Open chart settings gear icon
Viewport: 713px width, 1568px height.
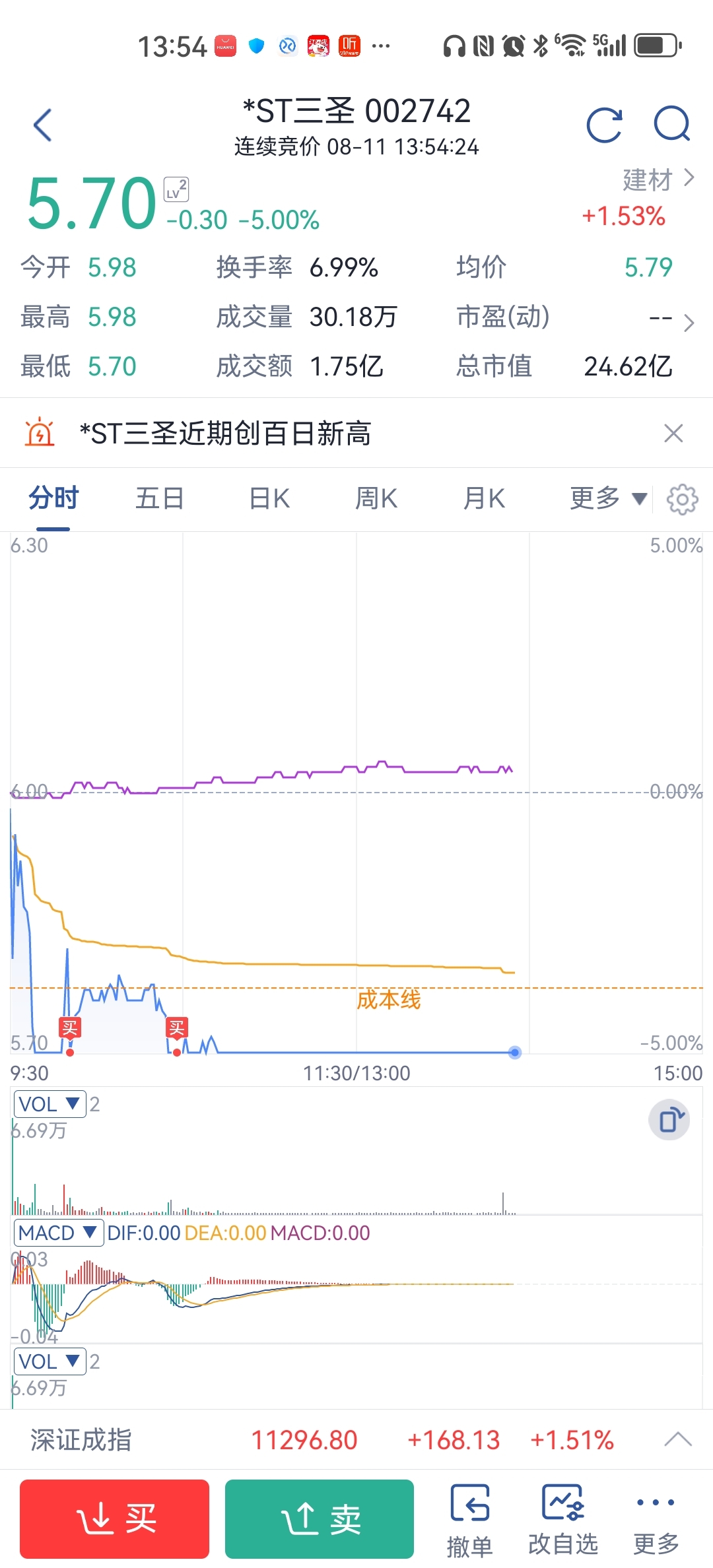(682, 499)
